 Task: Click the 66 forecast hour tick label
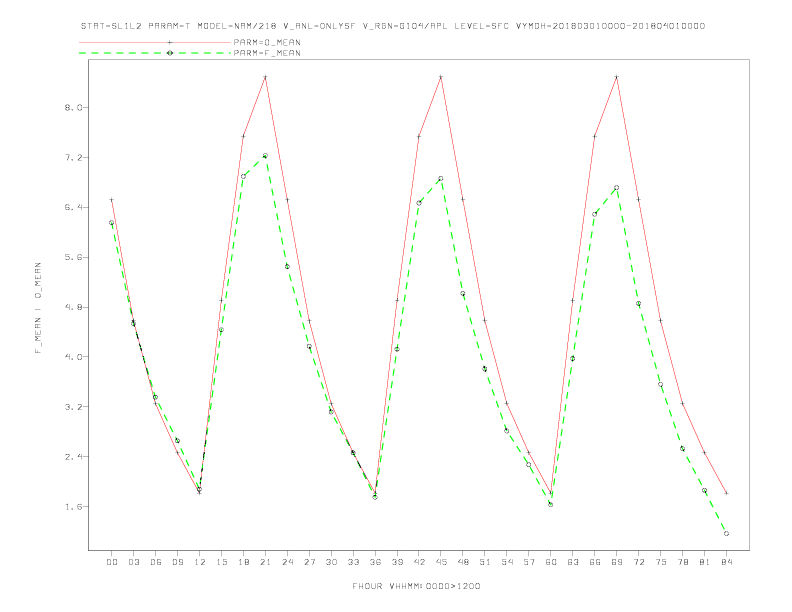click(x=595, y=562)
